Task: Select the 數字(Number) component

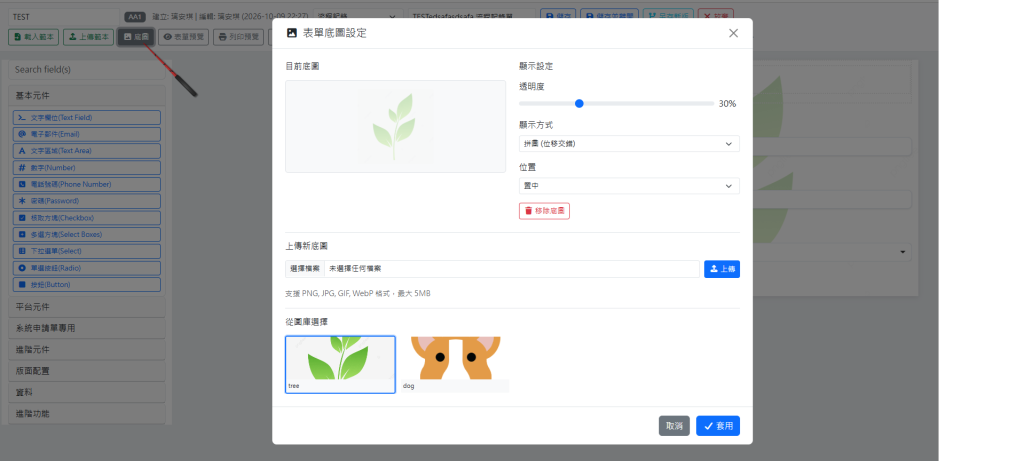Action: (87, 168)
